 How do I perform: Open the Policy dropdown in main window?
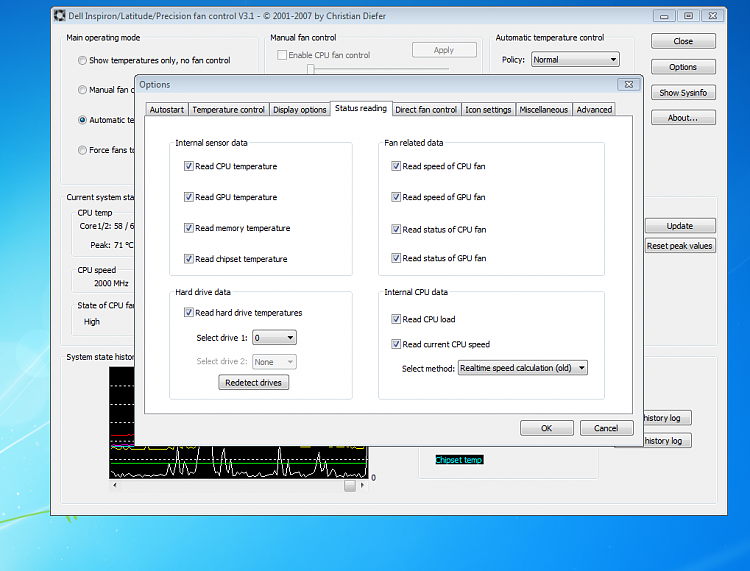(575, 60)
